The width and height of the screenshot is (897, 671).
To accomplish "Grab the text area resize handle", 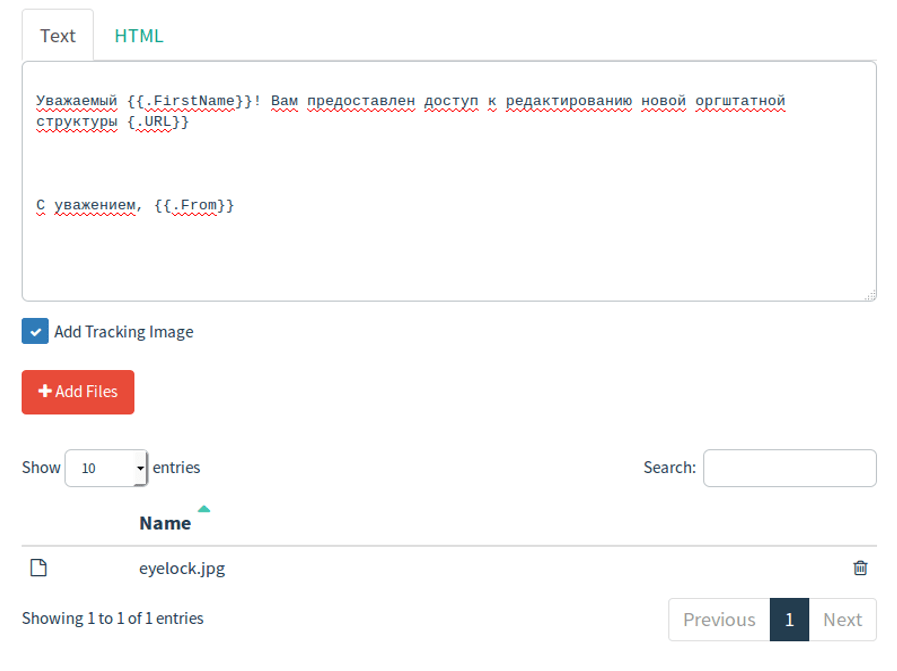I will click(x=870, y=295).
